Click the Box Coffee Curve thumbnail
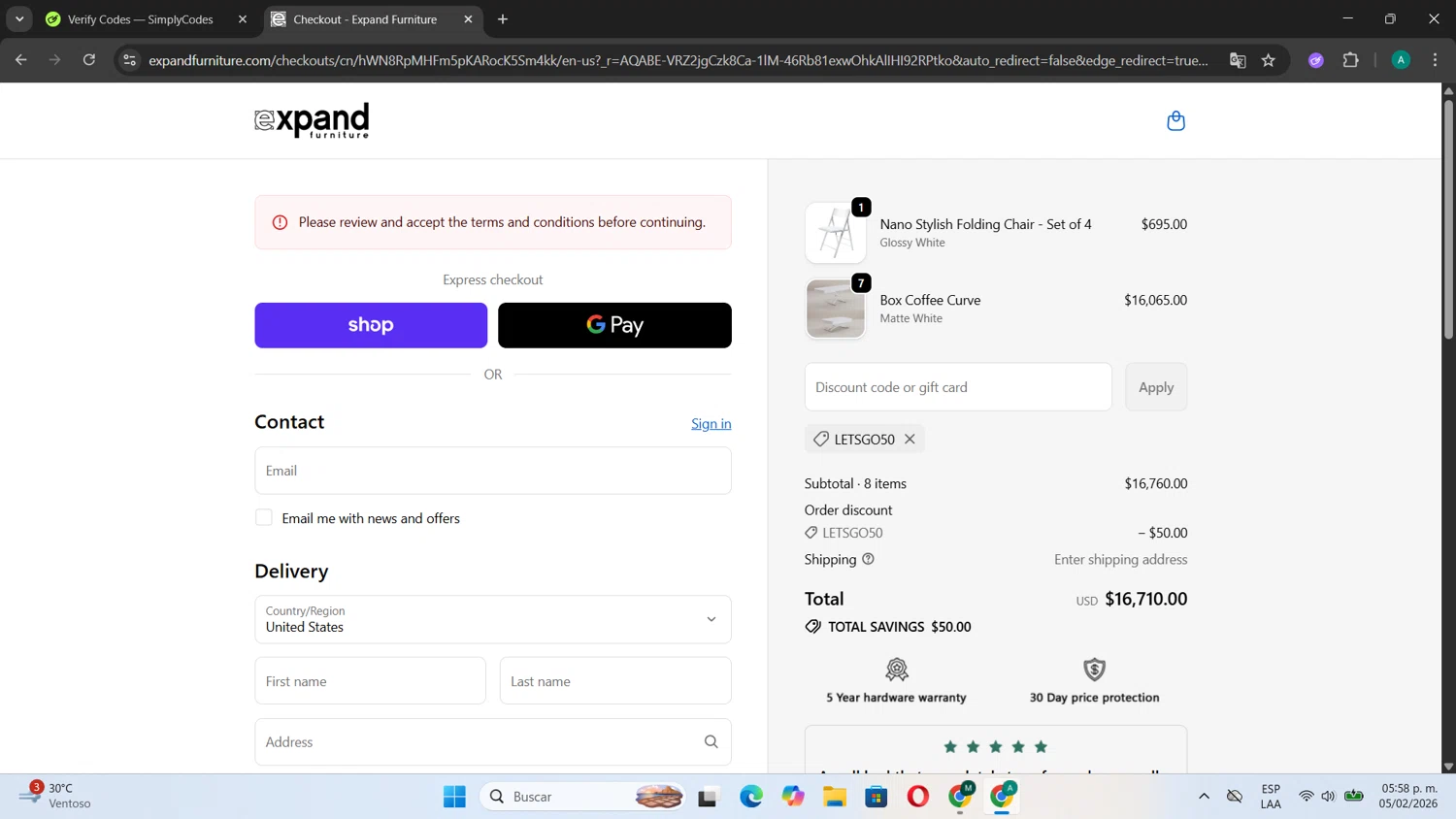The width and height of the screenshot is (1456, 819). click(x=836, y=309)
